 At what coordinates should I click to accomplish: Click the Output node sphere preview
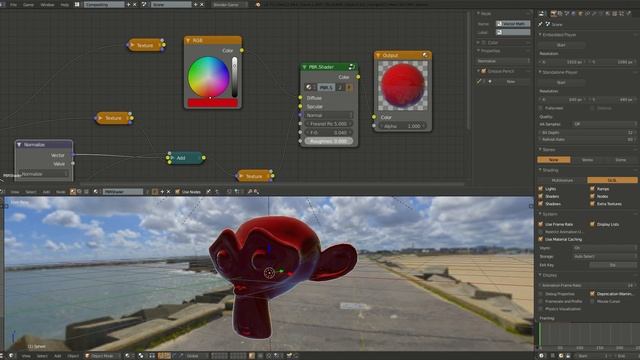click(x=402, y=86)
